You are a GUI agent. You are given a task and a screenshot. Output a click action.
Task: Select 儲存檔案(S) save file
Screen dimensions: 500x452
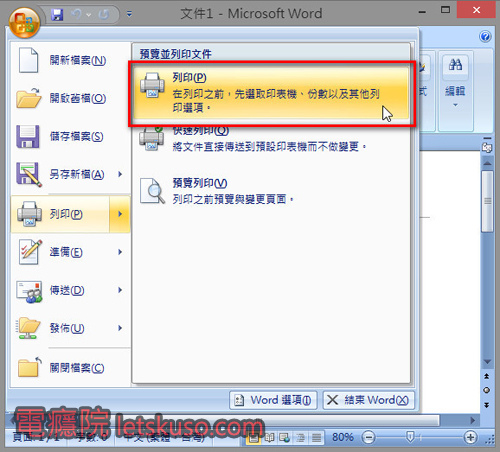point(70,136)
